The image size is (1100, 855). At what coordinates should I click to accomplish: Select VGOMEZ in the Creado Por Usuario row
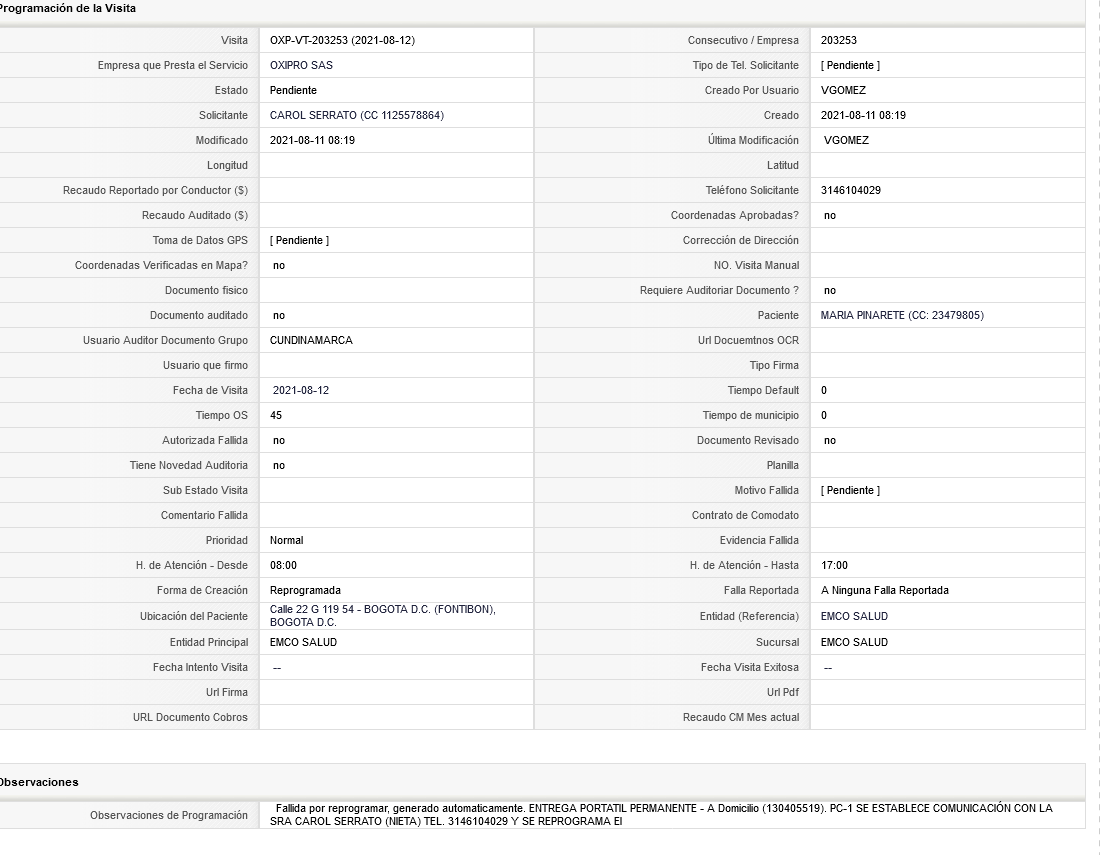[843, 90]
